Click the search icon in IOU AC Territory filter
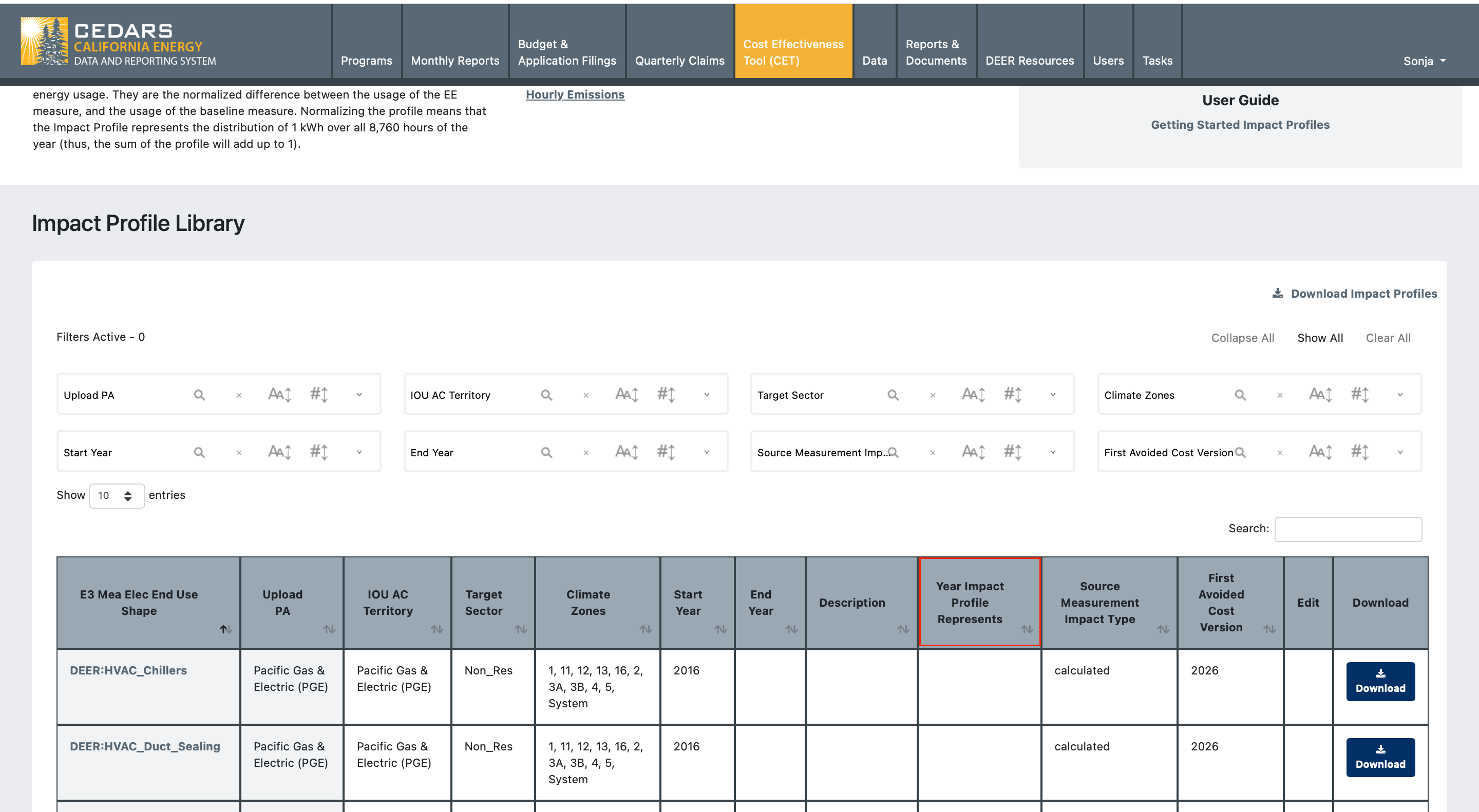Viewport: 1479px width, 812px height. [546, 395]
